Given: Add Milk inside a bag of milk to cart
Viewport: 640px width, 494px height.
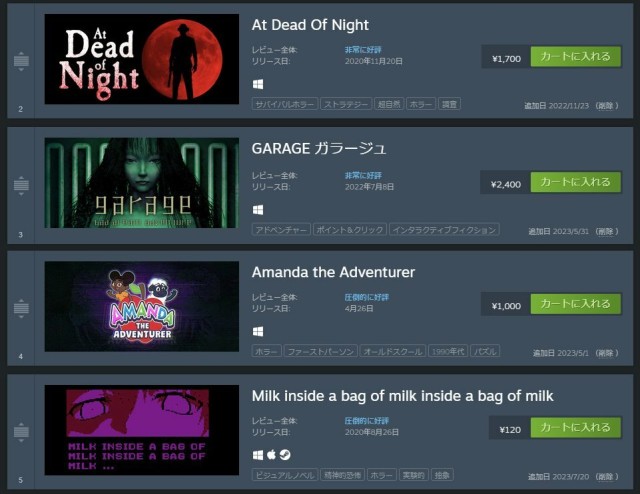Looking at the screenshot, I should click(x=576, y=427).
